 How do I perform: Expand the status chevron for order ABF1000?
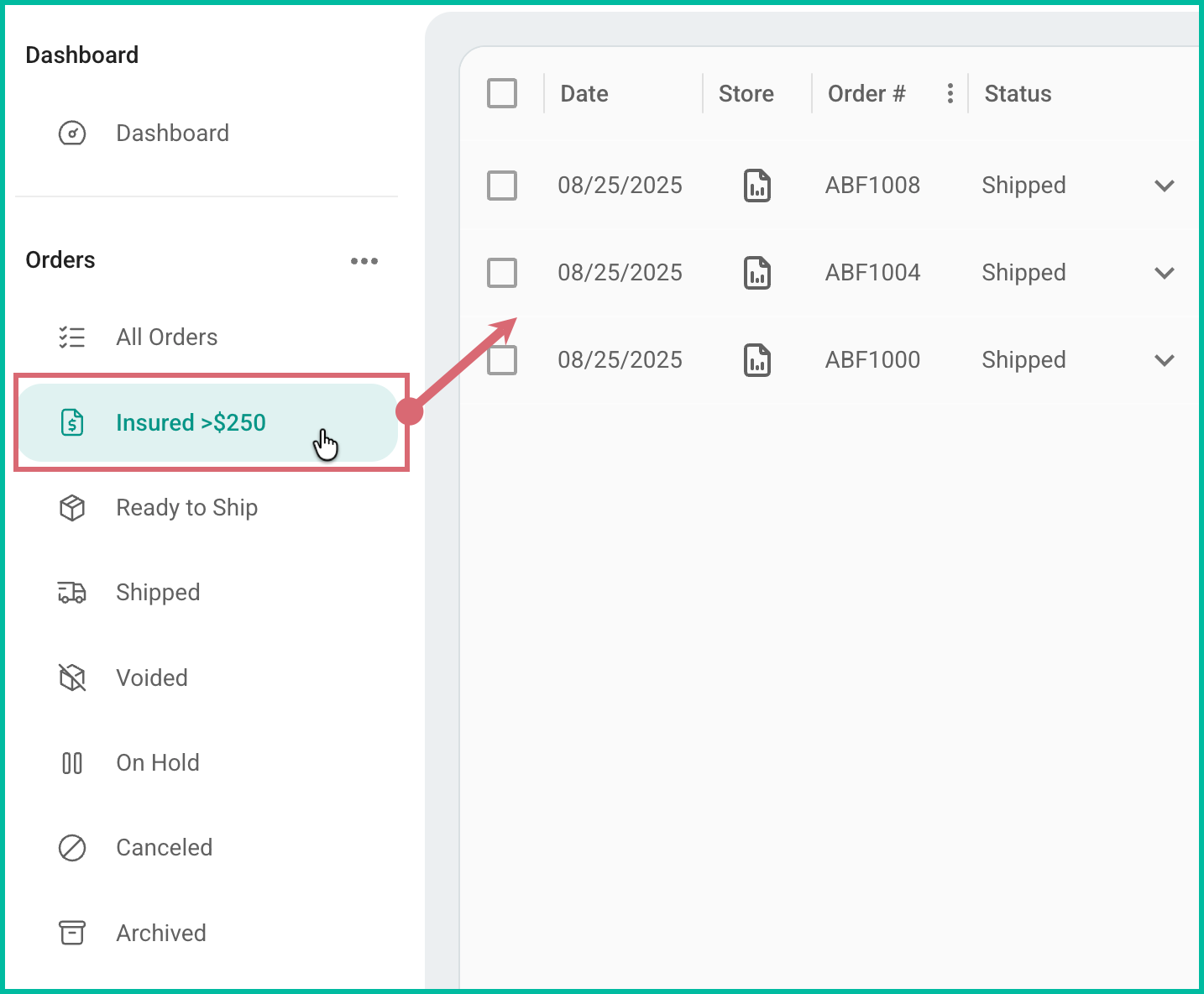pos(1165,359)
